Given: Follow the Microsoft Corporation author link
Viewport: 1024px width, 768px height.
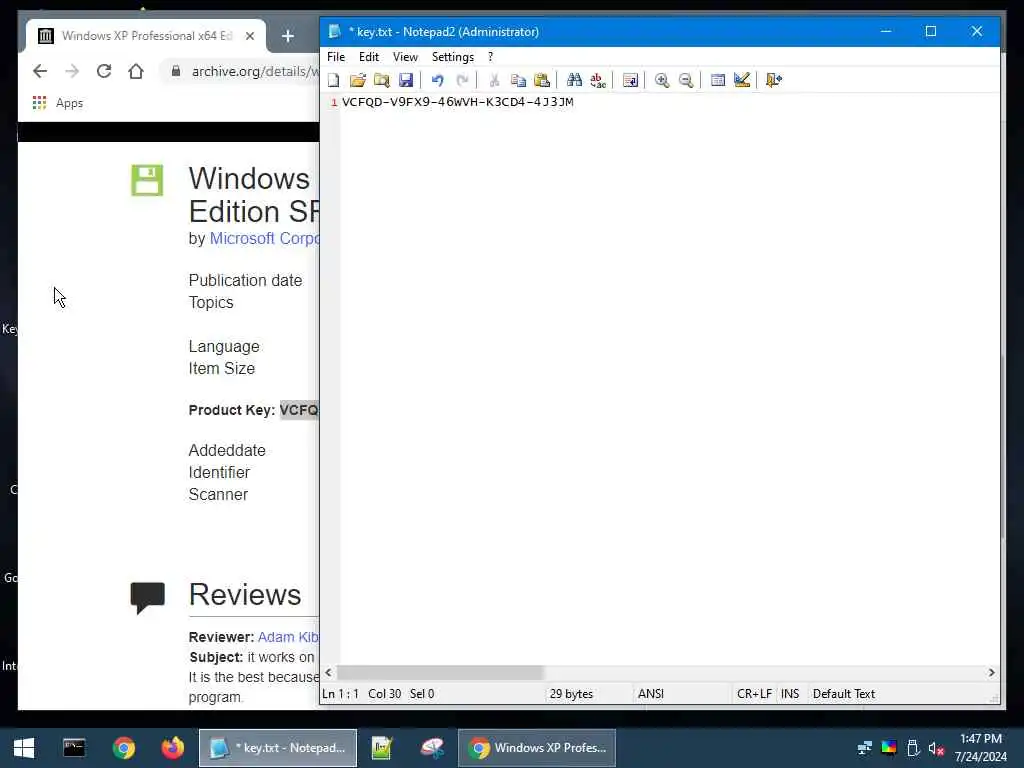Looking at the screenshot, I should coord(264,238).
